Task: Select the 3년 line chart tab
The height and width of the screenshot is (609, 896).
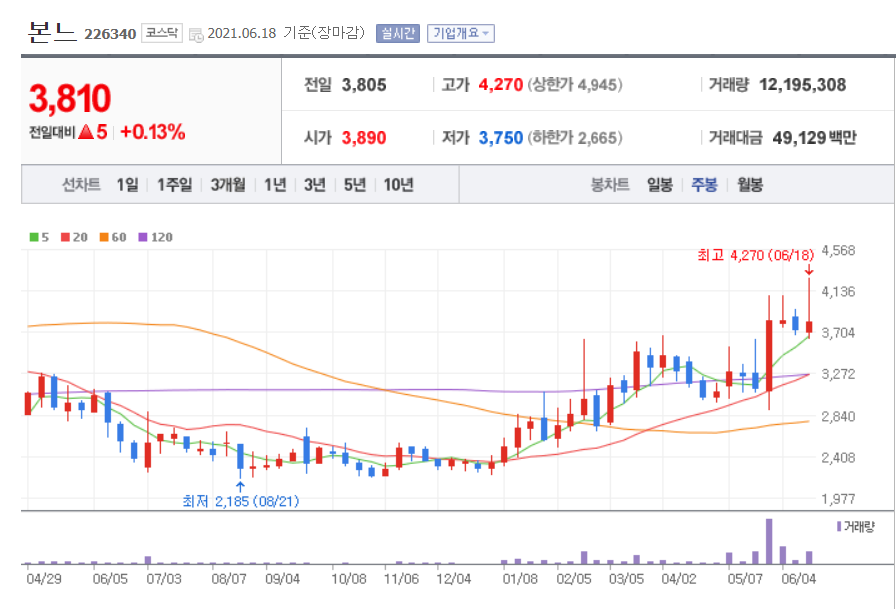Action: pos(315,185)
